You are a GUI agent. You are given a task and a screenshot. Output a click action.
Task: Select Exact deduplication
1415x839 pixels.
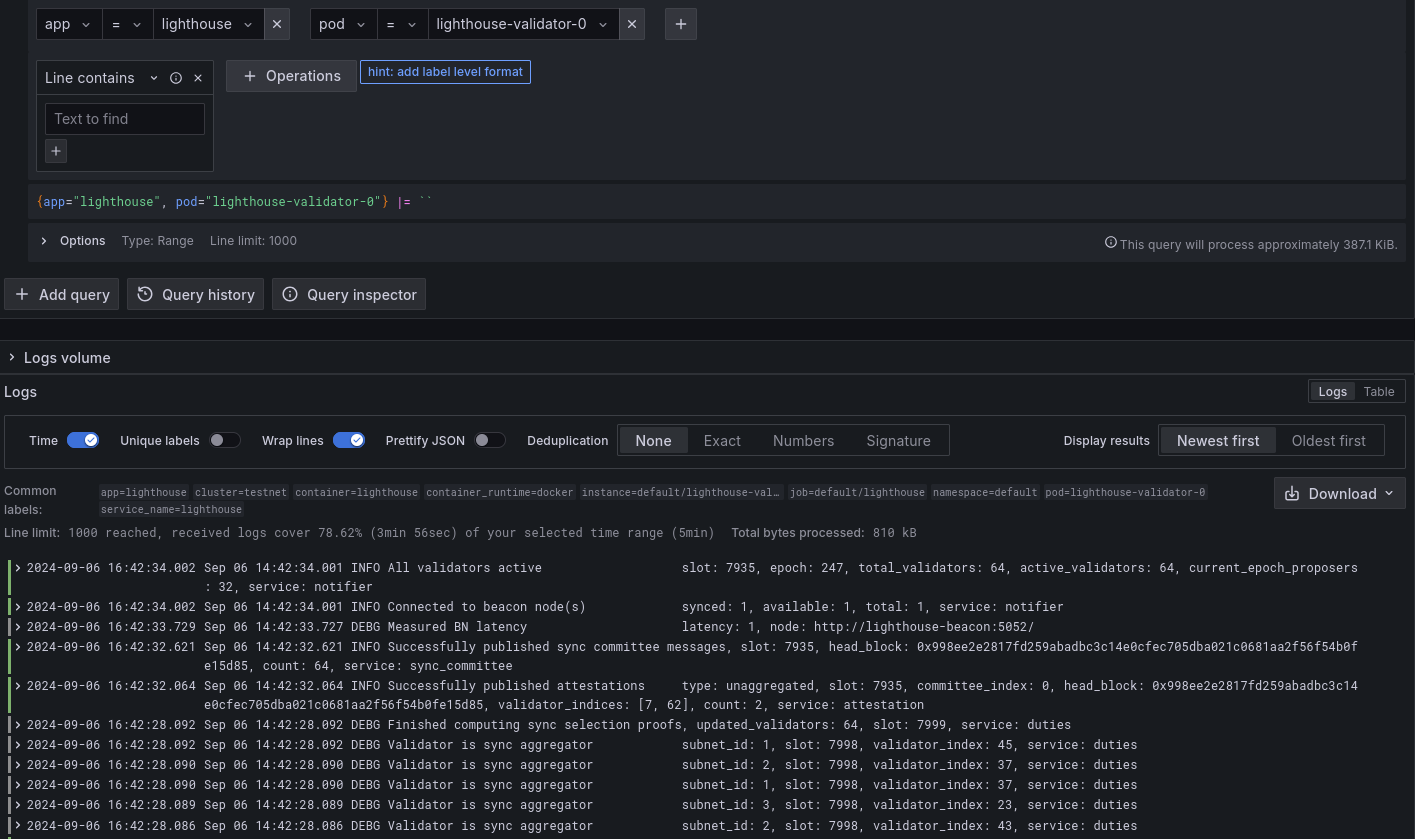(722, 441)
